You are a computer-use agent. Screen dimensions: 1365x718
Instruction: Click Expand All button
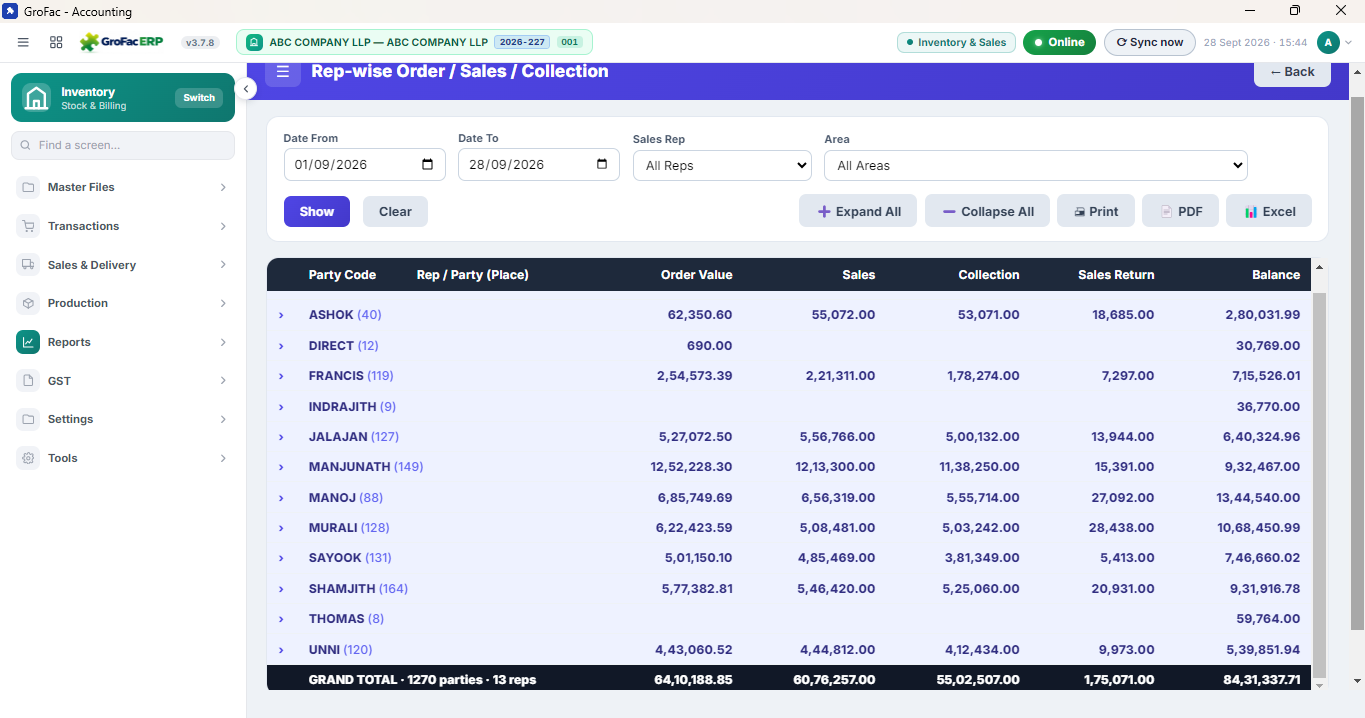[858, 211]
